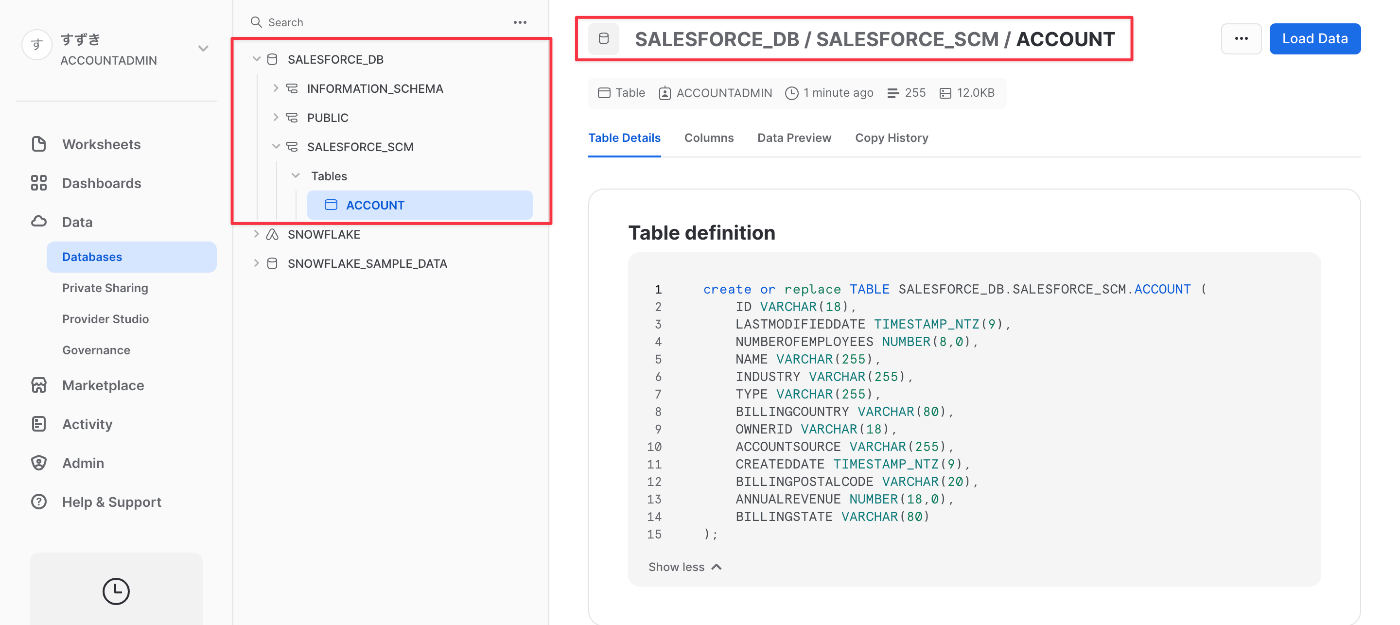Click the ACCOUNTADMIN role text under username
The width and height of the screenshot is (1400, 625).
108,60
